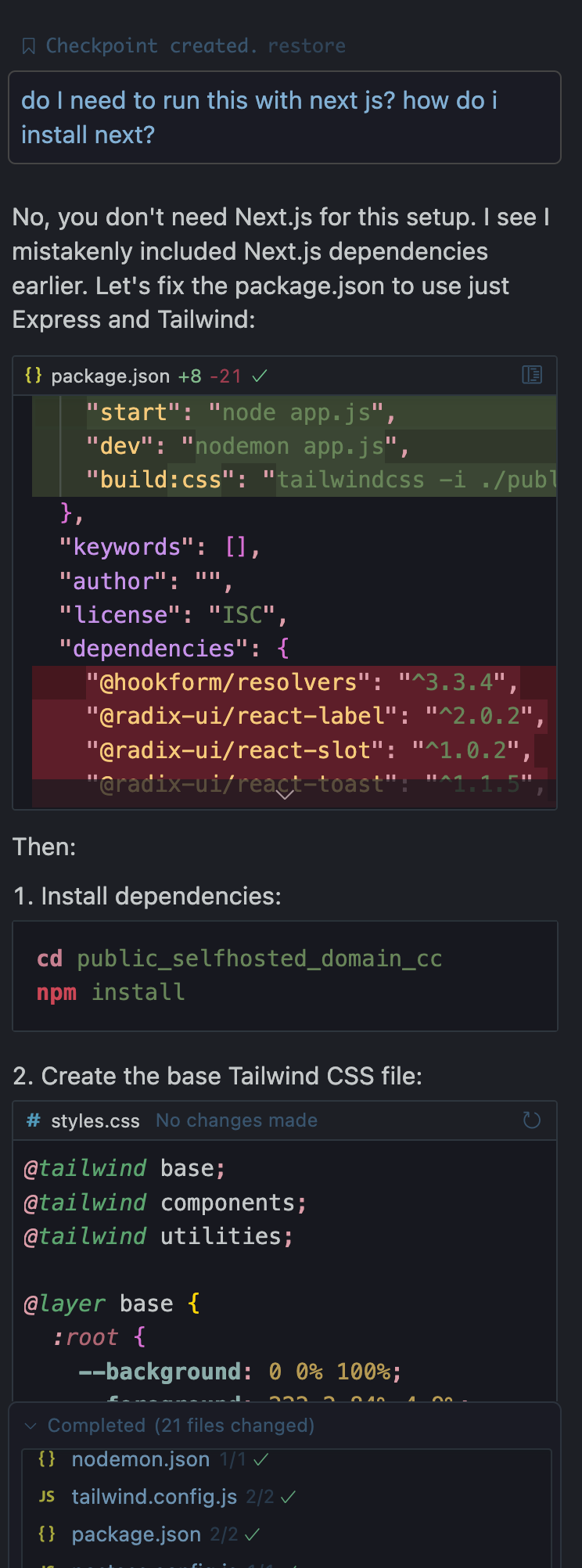The image size is (582, 1568).
Task: Click the removed @radix-ui/react-slot line
Action: 294,750
